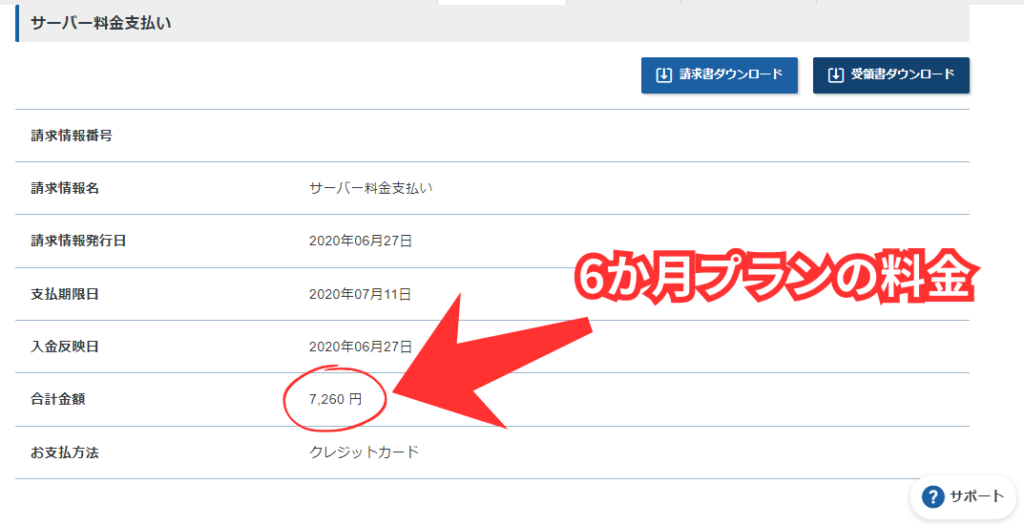Select the クレジットカード payment method value
1024x526 pixels.
[364, 452]
